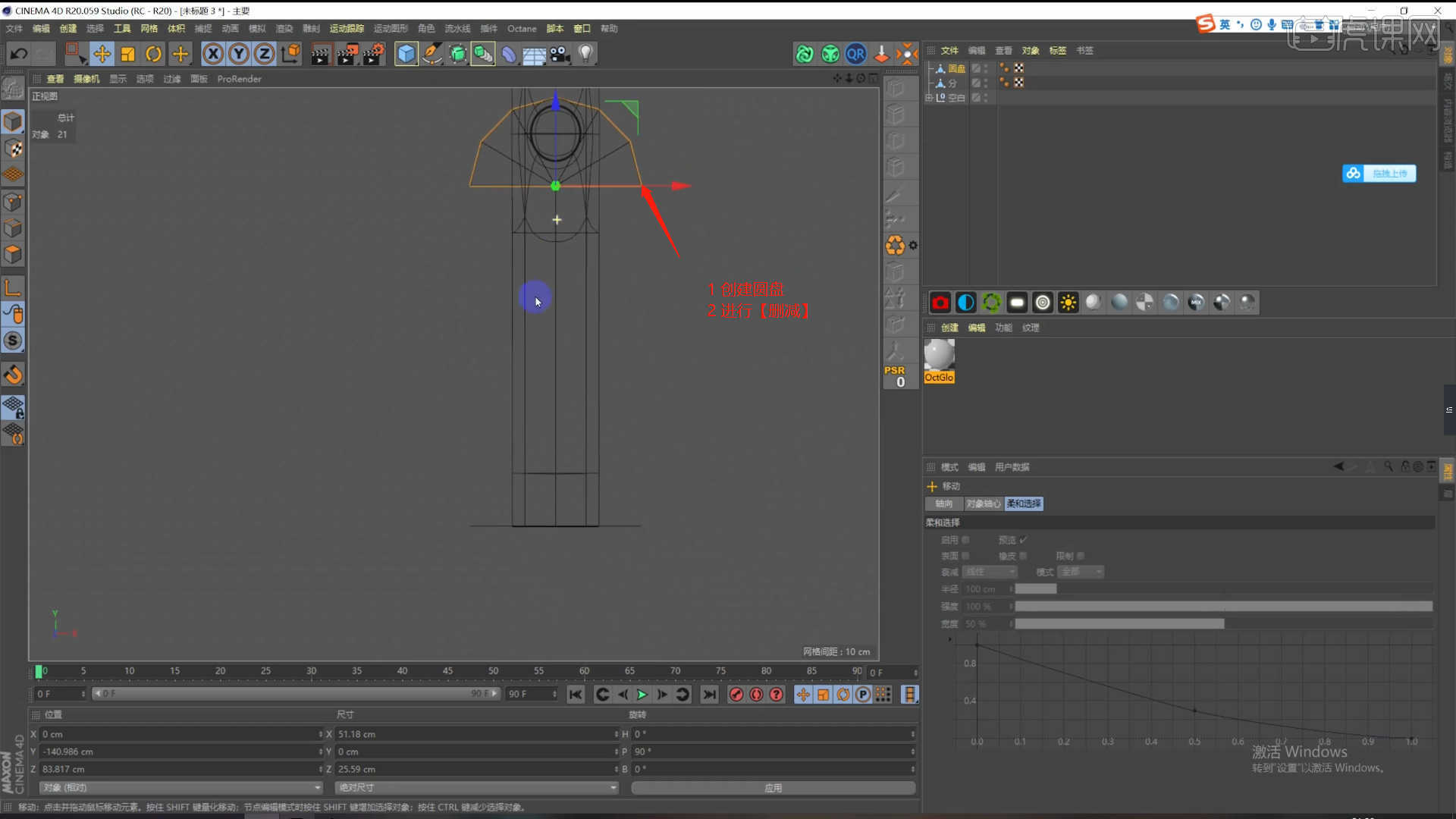Screen dimensions: 1456x819
Task: Select the Rotate tool icon
Action: [153, 54]
